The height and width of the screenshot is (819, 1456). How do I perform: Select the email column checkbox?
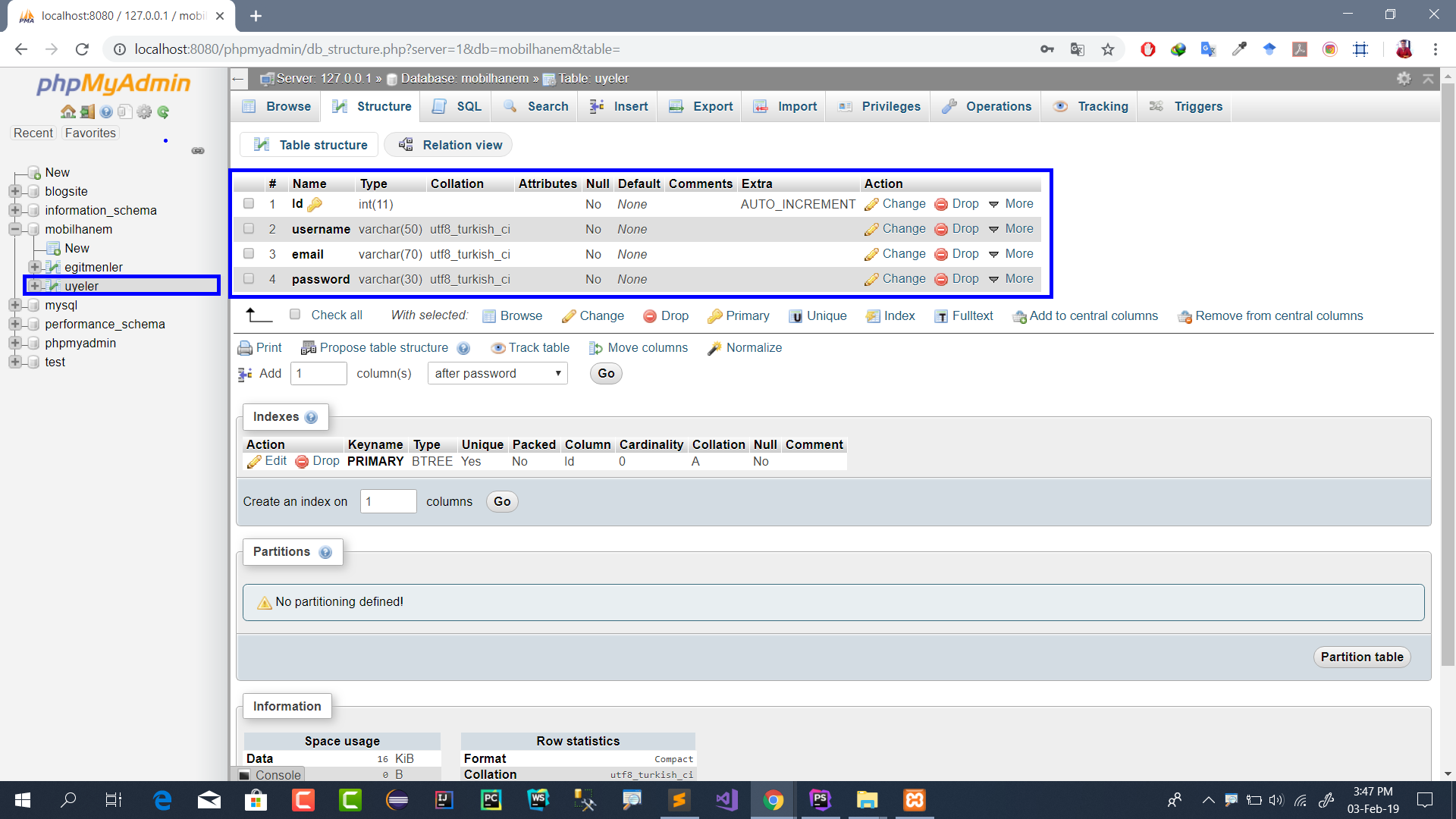coord(249,254)
